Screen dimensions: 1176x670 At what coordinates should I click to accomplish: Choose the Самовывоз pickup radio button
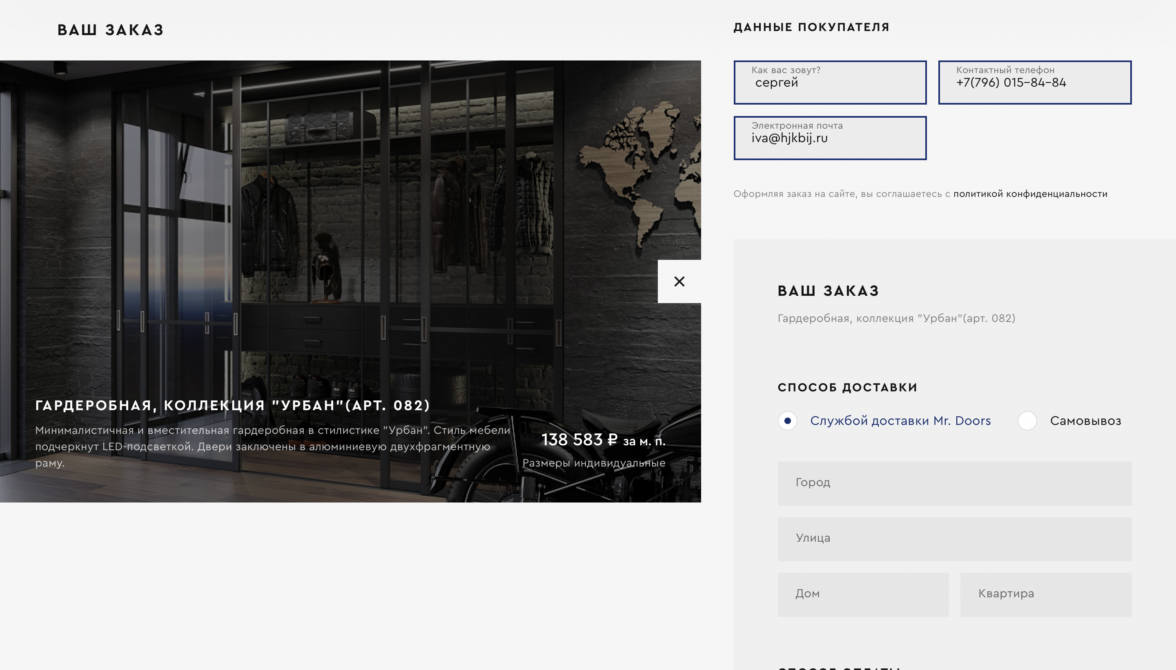pyautogui.click(x=1027, y=421)
